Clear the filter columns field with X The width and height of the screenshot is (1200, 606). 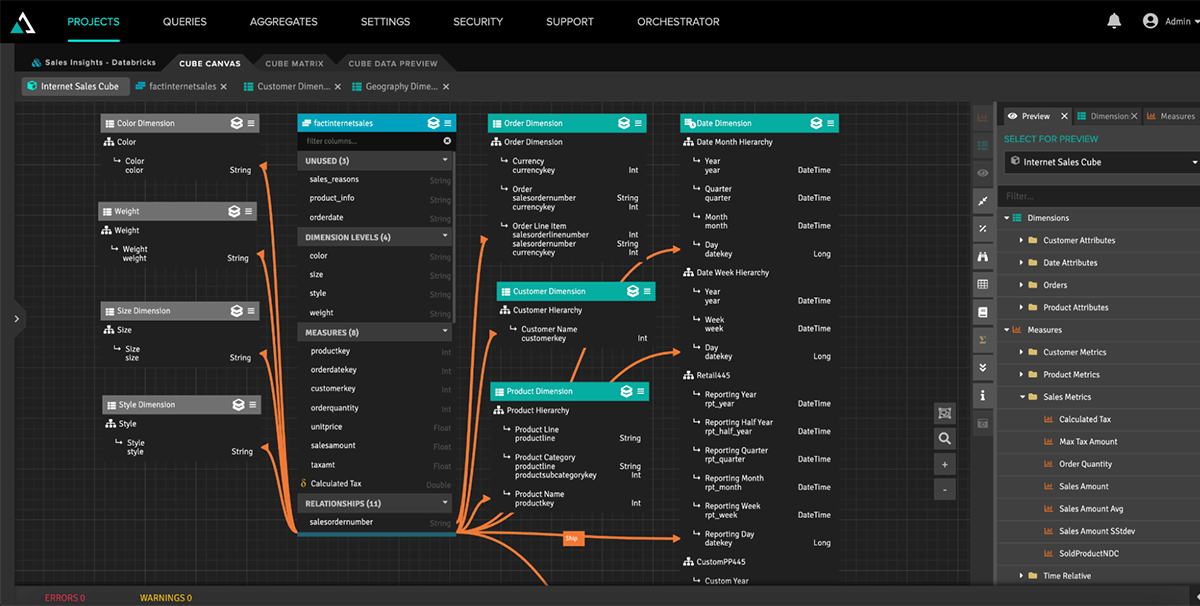[447, 142]
